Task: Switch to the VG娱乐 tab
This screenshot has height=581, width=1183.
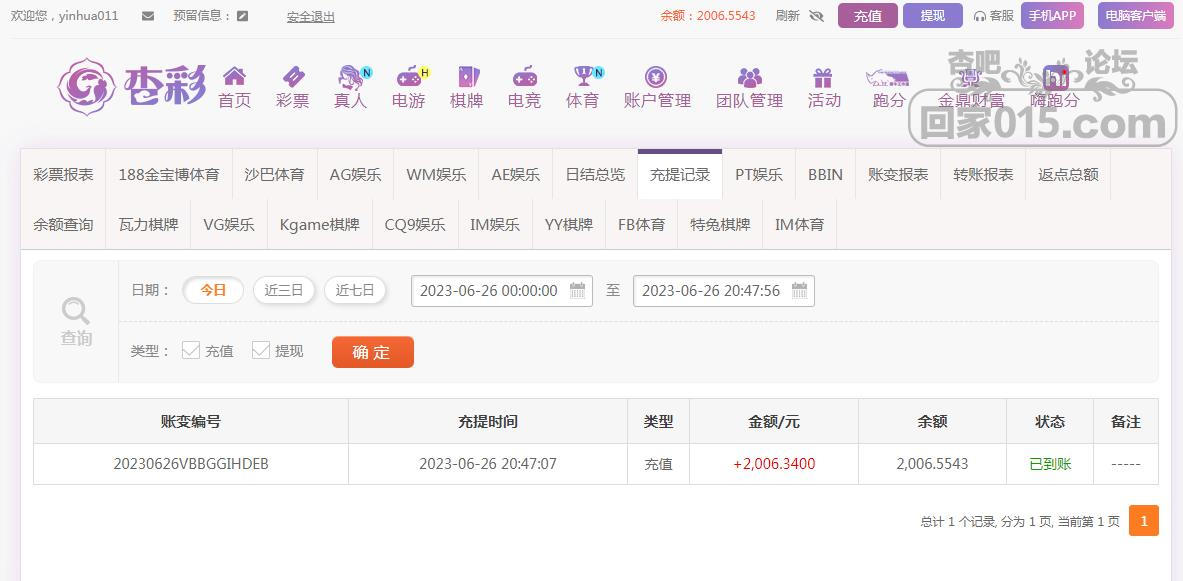Action: tap(229, 224)
